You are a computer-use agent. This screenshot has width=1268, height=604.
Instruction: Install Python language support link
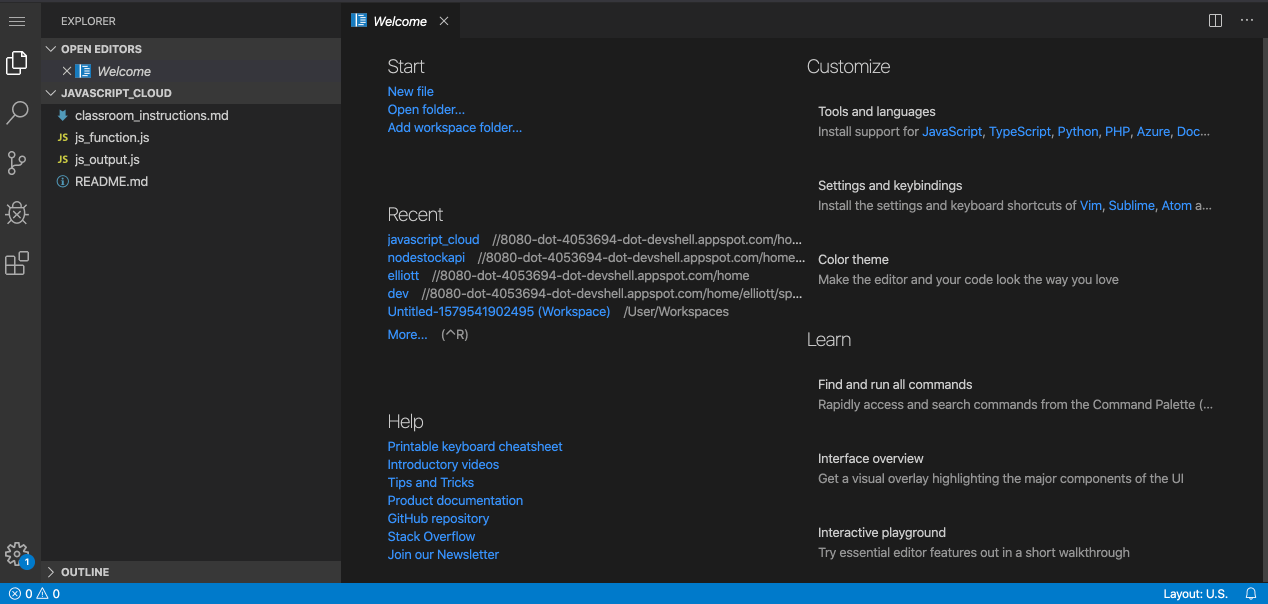pos(1078,131)
